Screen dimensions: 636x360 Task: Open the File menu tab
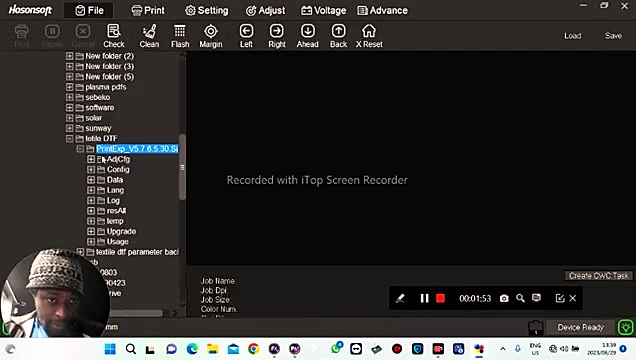(89, 11)
